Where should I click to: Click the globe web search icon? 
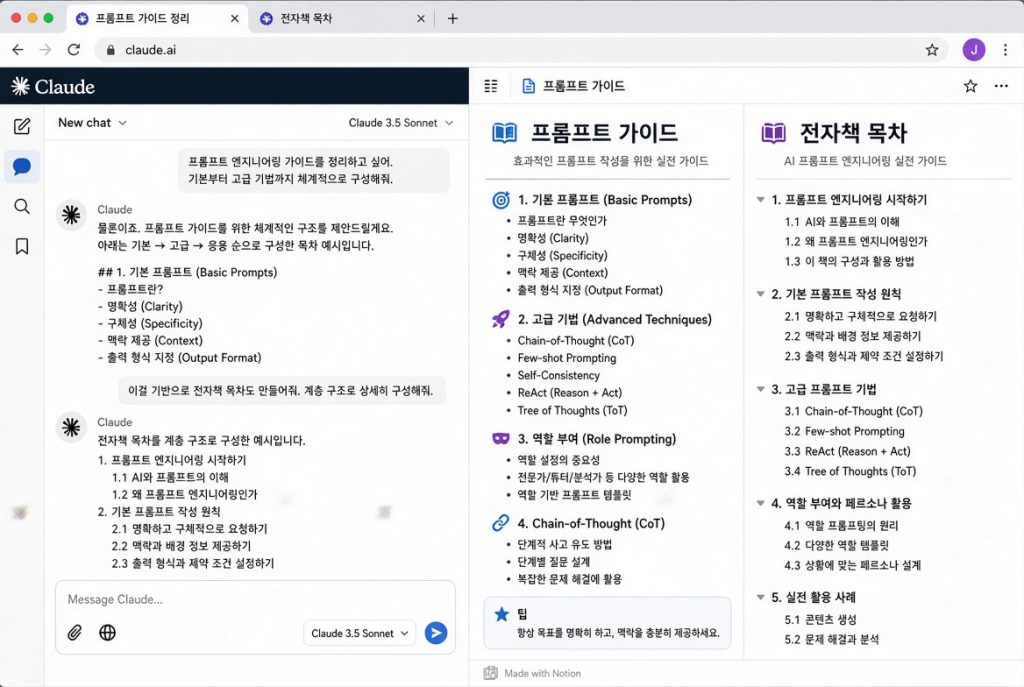click(107, 632)
